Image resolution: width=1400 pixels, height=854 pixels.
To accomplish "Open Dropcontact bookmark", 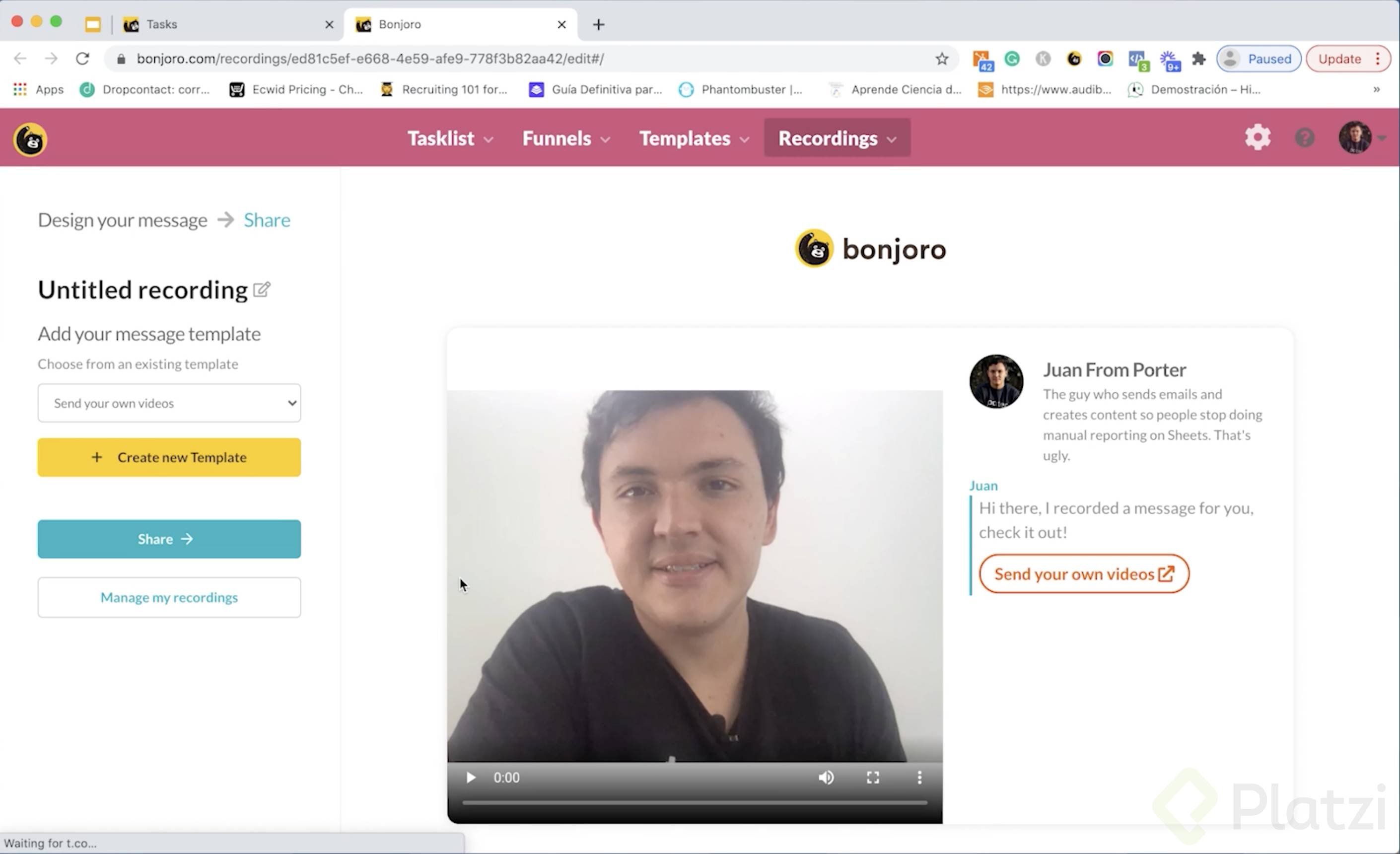I will tap(145, 89).
